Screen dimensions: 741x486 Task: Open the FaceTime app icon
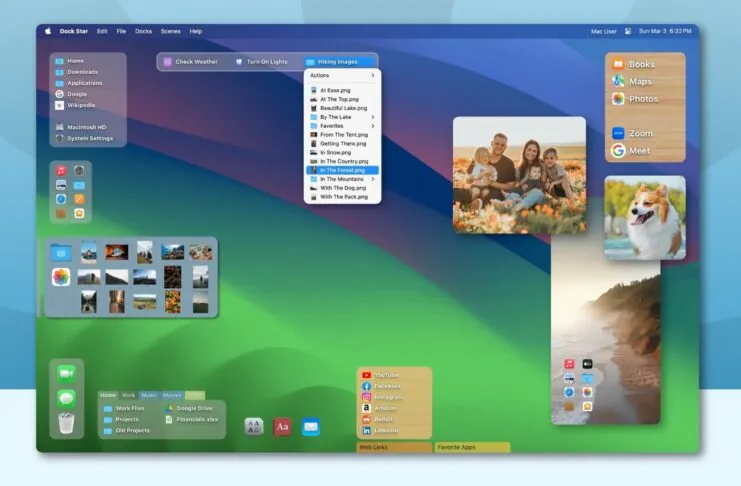pos(66,373)
